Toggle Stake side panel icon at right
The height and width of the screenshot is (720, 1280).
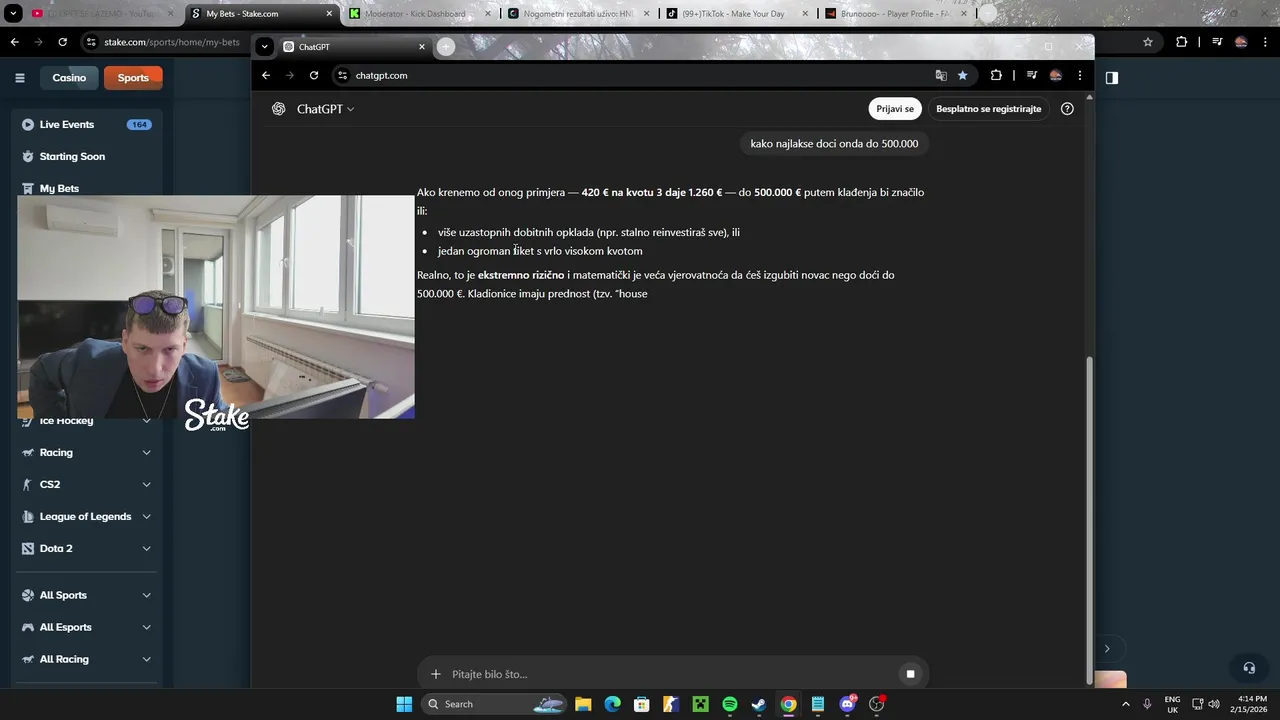tap(1112, 77)
